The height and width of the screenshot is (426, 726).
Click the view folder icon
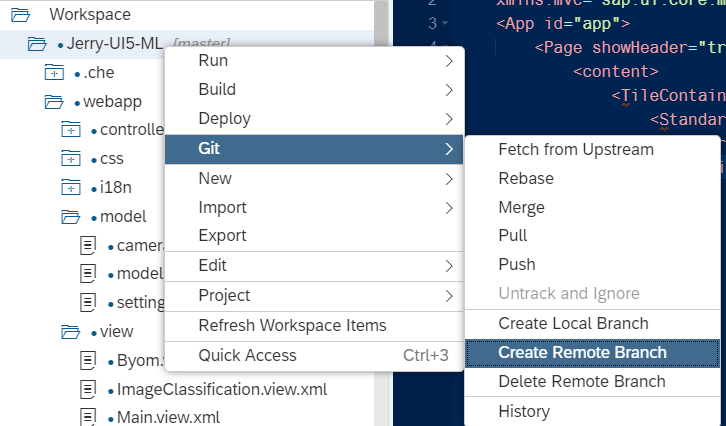pos(70,332)
